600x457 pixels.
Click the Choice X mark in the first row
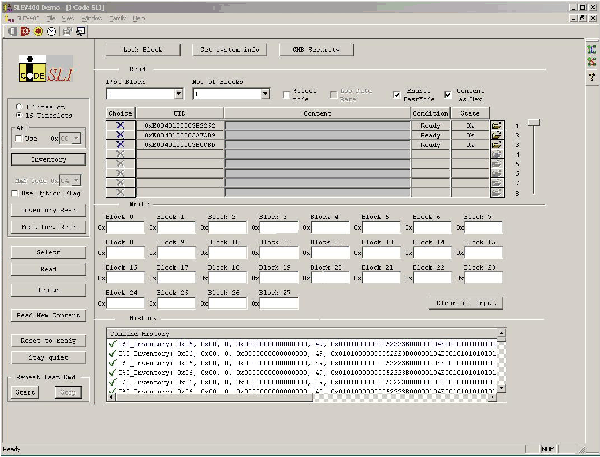click(x=120, y=126)
